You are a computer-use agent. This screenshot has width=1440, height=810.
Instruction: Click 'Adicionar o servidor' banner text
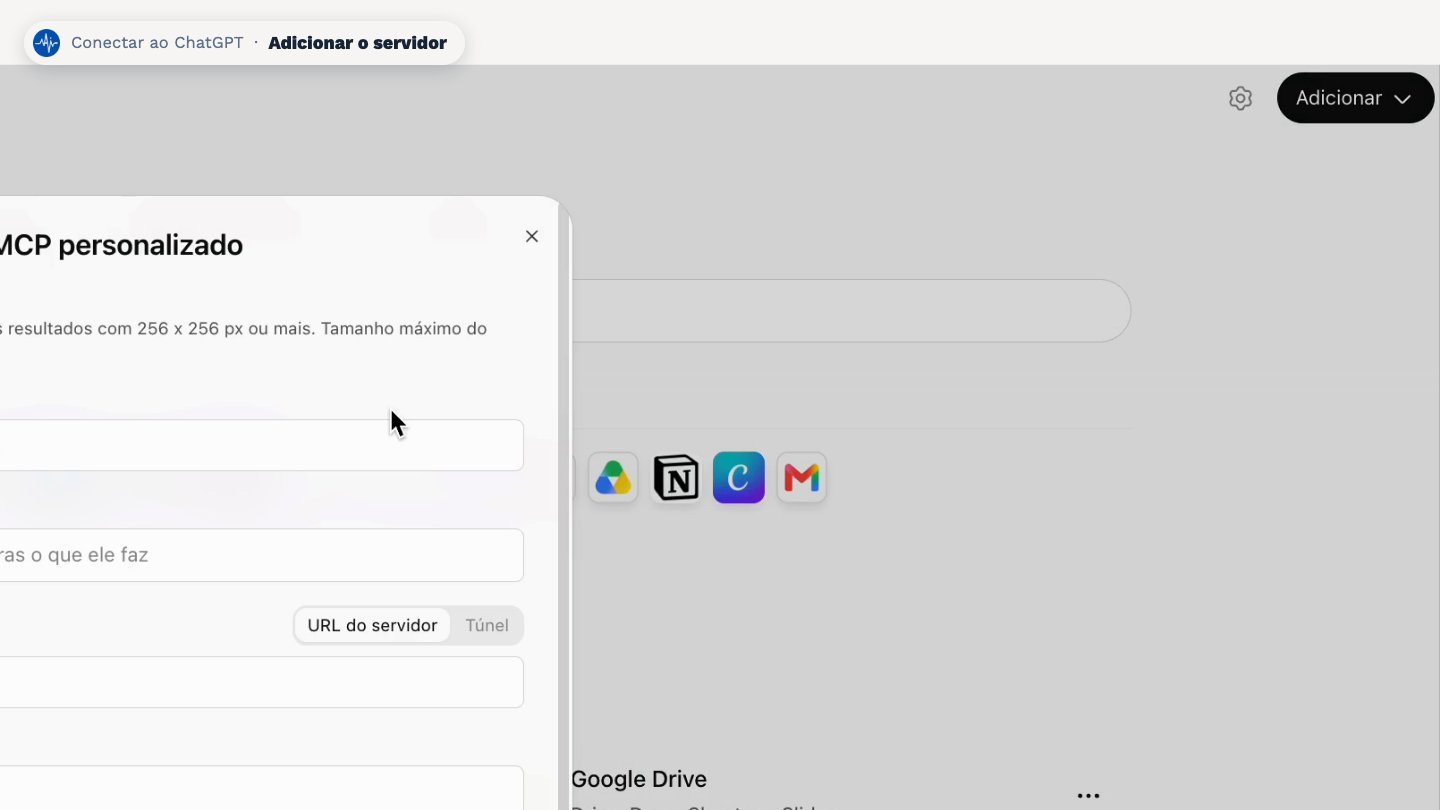point(358,43)
